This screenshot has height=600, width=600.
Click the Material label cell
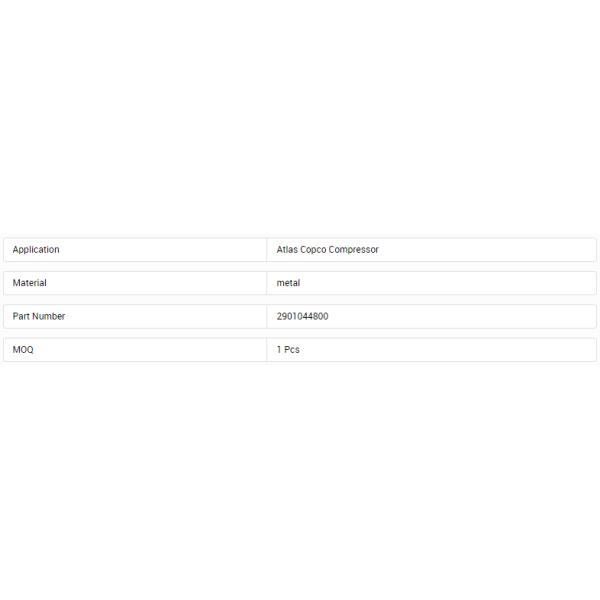click(30, 283)
